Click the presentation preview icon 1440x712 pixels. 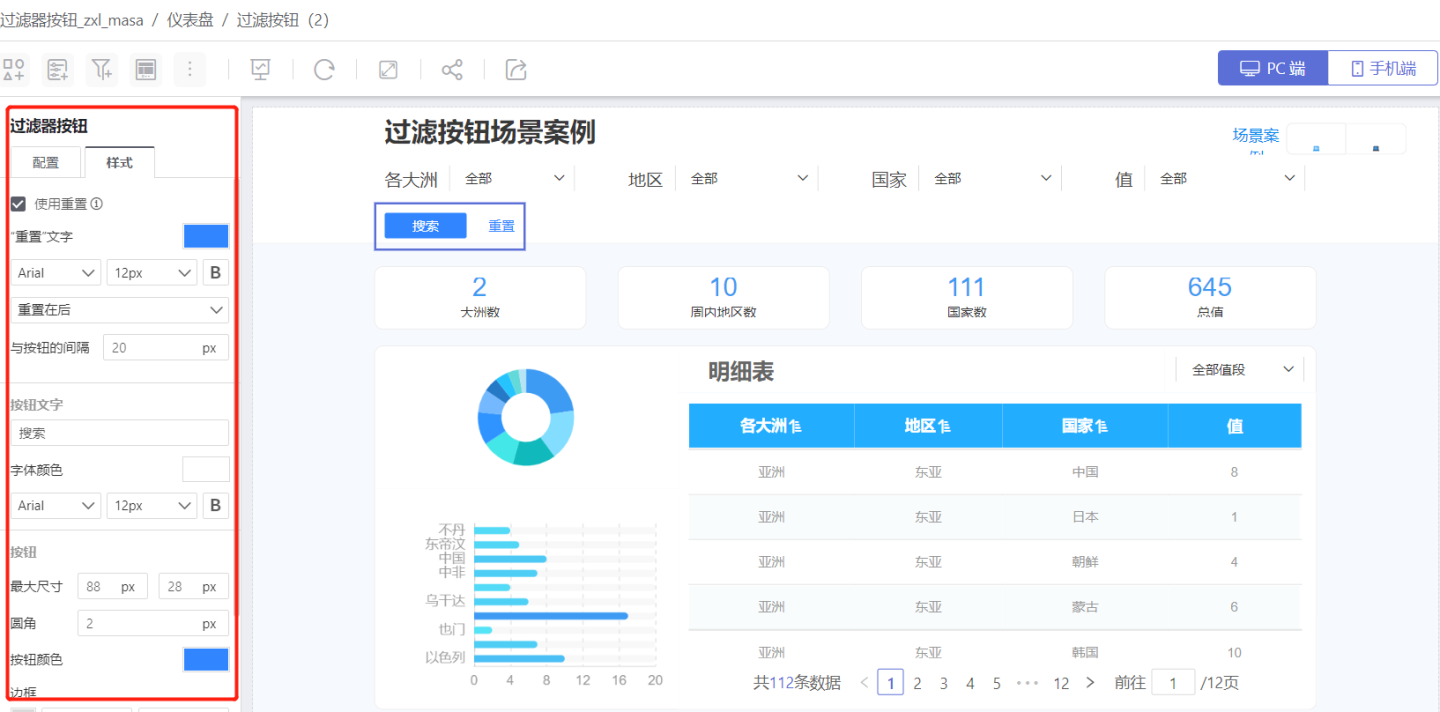click(x=260, y=69)
